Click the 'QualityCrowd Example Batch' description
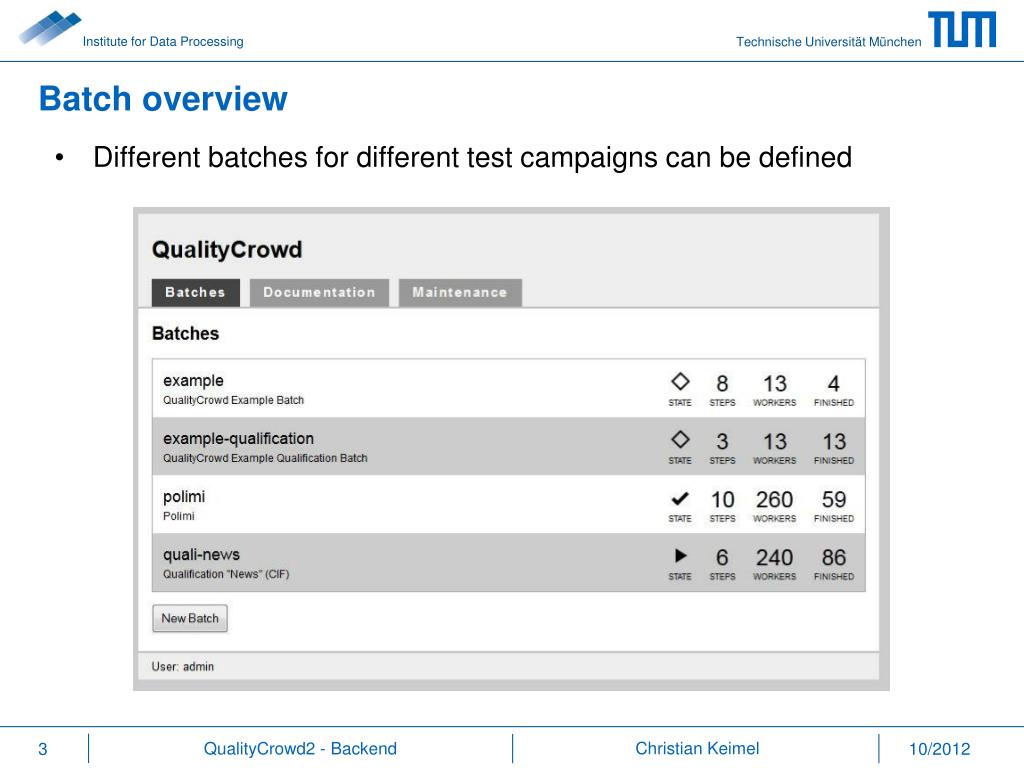The width and height of the screenshot is (1024, 768). click(233, 400)
